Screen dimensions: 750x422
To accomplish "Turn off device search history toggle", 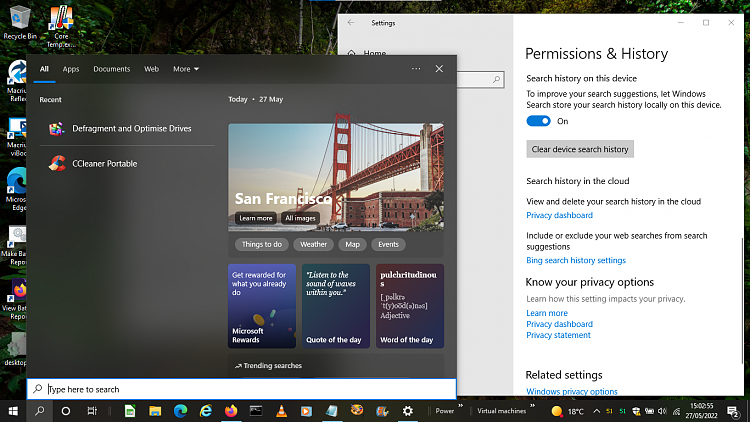I will point(539,121).
